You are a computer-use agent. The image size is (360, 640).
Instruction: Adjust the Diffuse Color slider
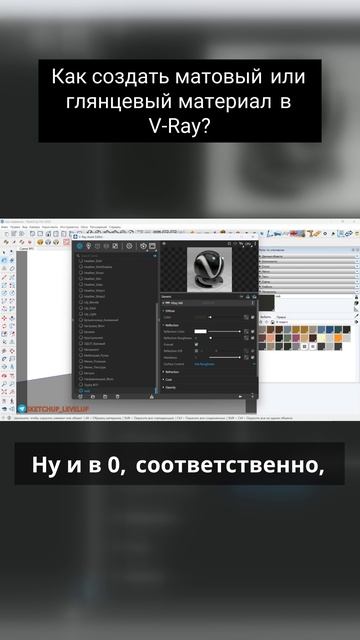(x=225, y=317)
